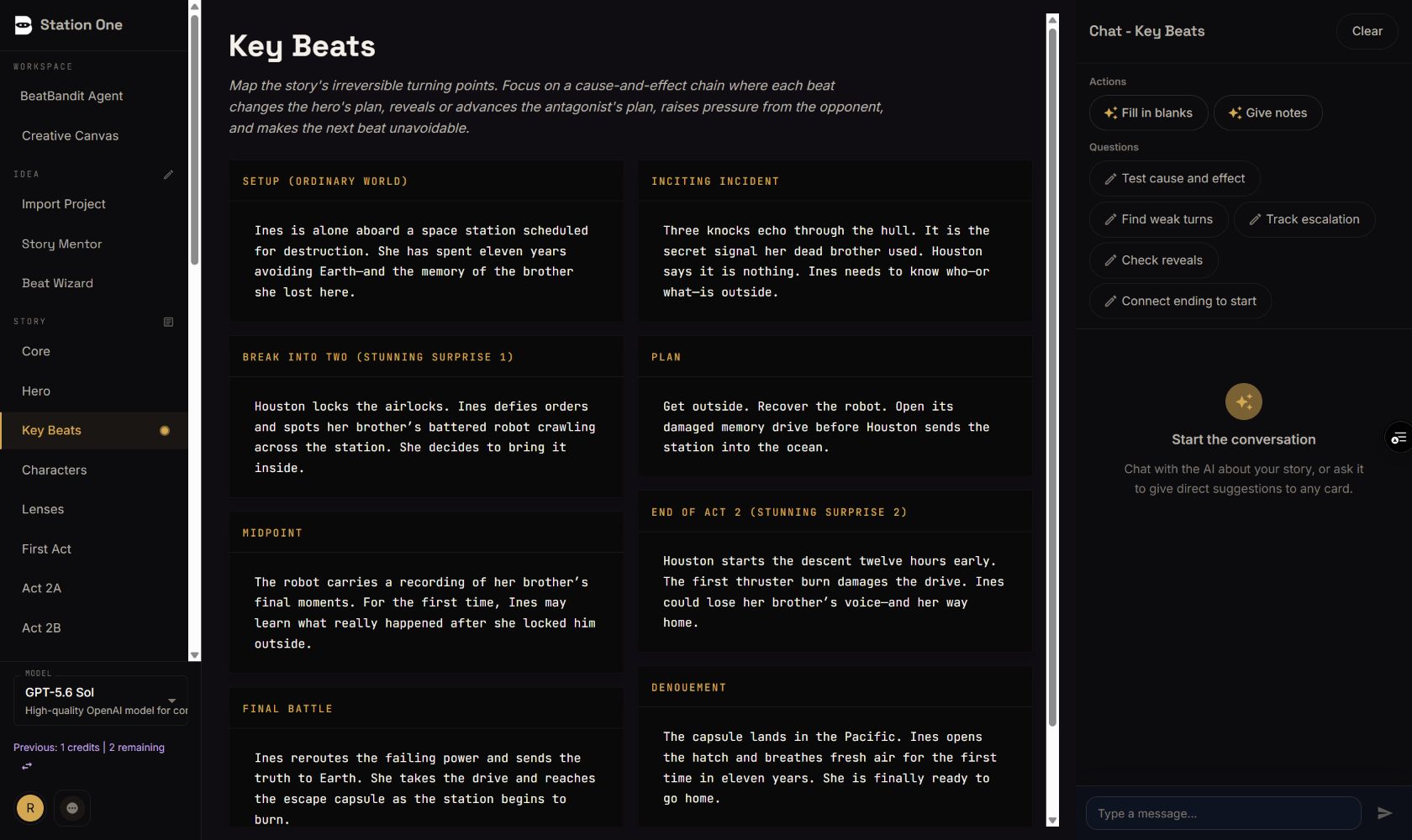Open the R user avatar
Image resolution: width=1412 pixels, height=840 pixels.
[x=30, y=808]
